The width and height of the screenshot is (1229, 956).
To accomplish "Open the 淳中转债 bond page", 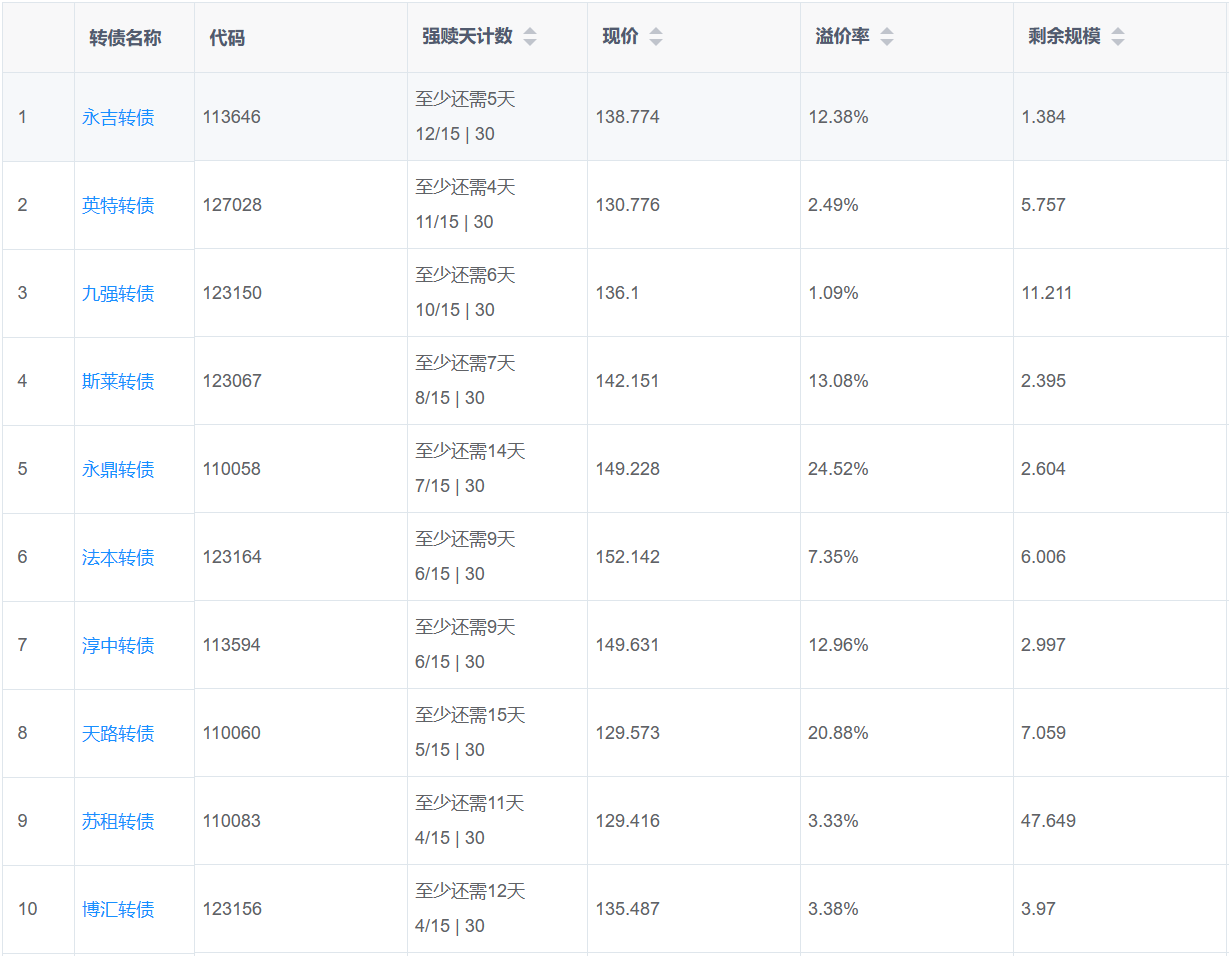I will tap(118, 646).
